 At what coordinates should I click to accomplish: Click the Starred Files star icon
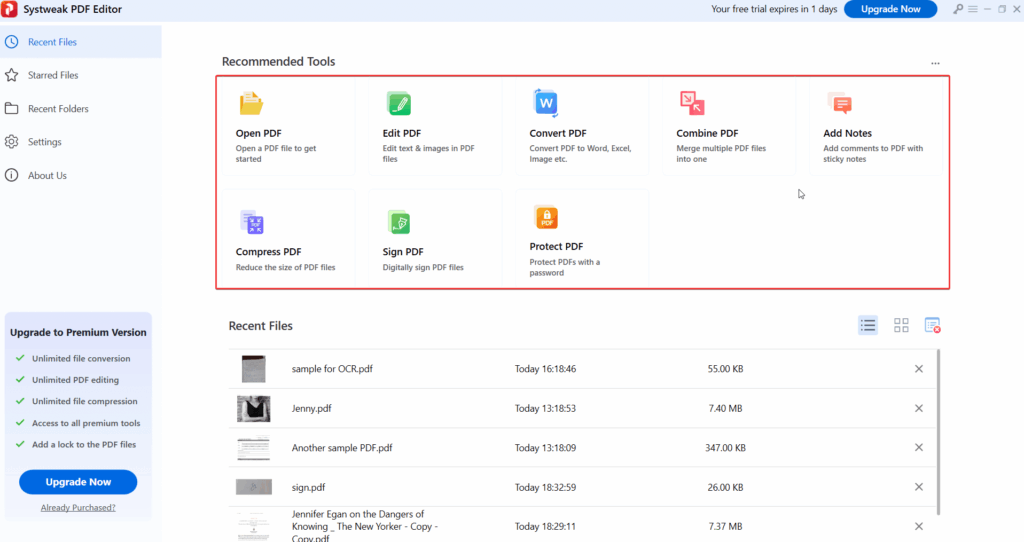12,75
